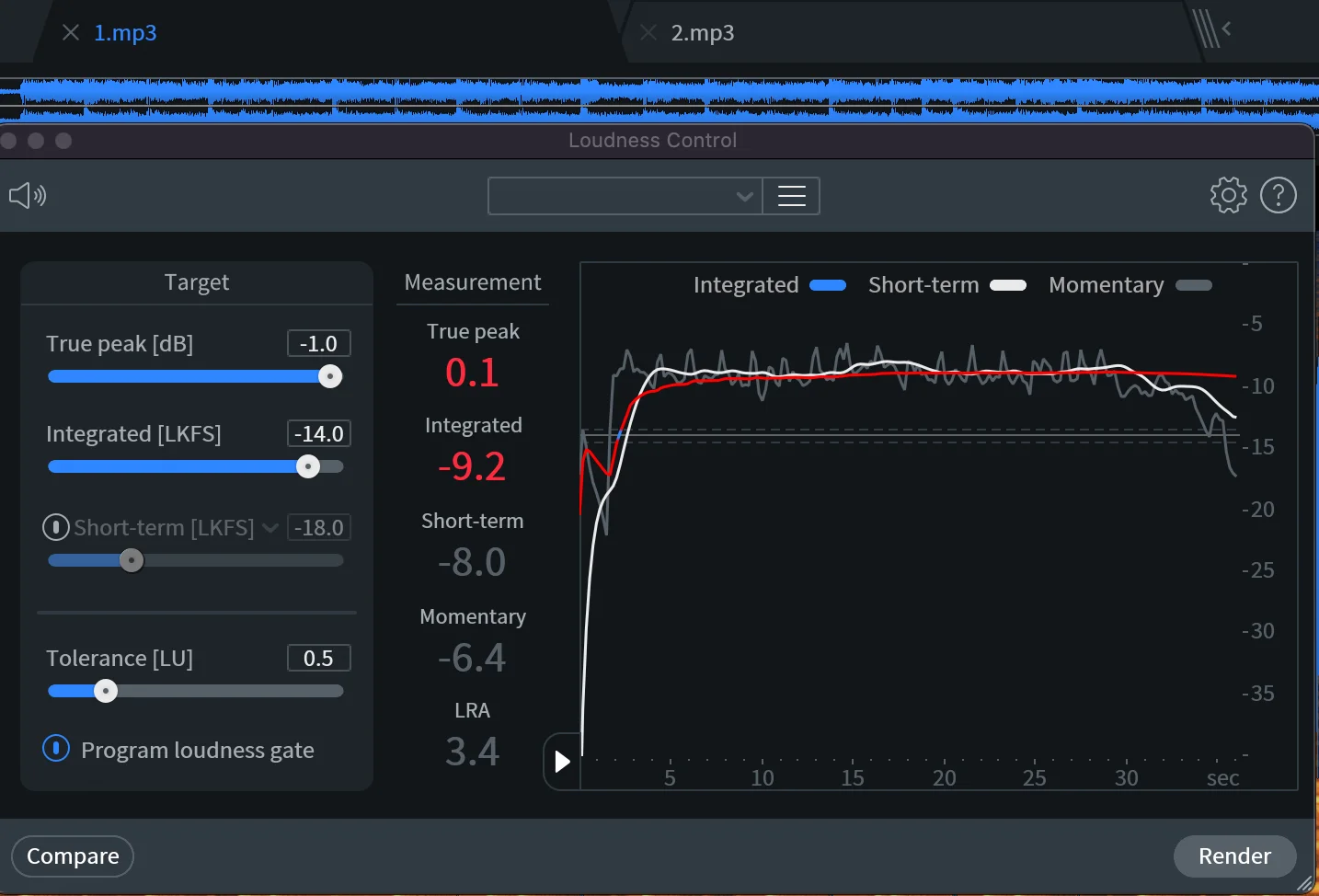Click the True peak measurement value 0.1

click(472, 373)
